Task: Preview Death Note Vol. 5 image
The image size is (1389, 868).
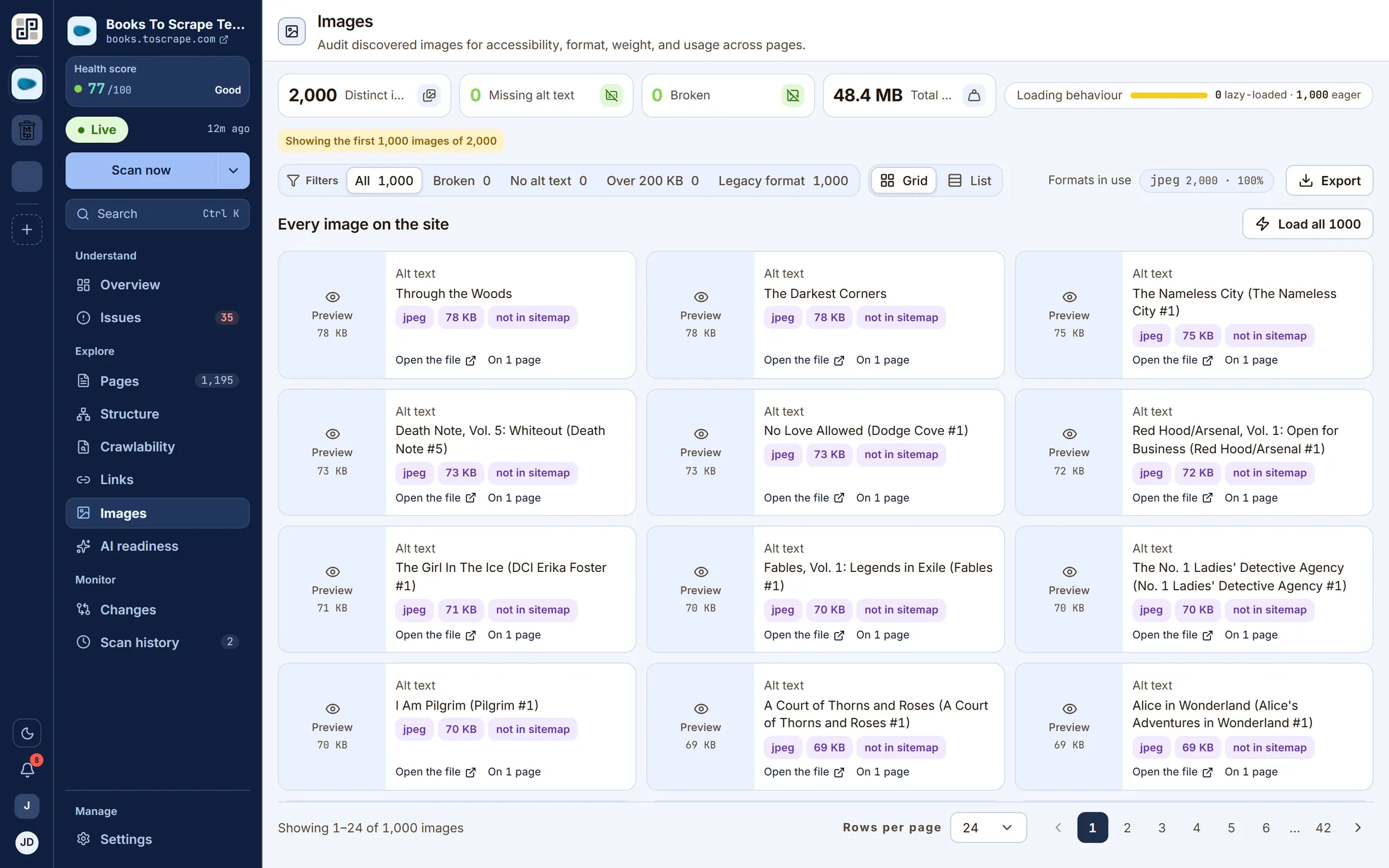Action: pos(332,452)
